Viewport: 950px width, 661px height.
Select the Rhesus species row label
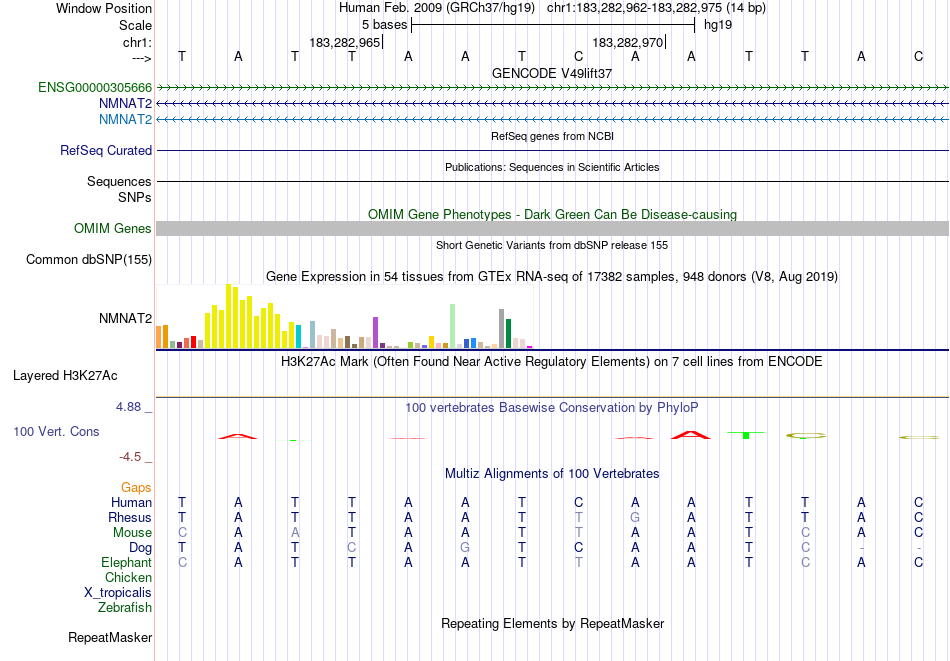coord(130,517)
